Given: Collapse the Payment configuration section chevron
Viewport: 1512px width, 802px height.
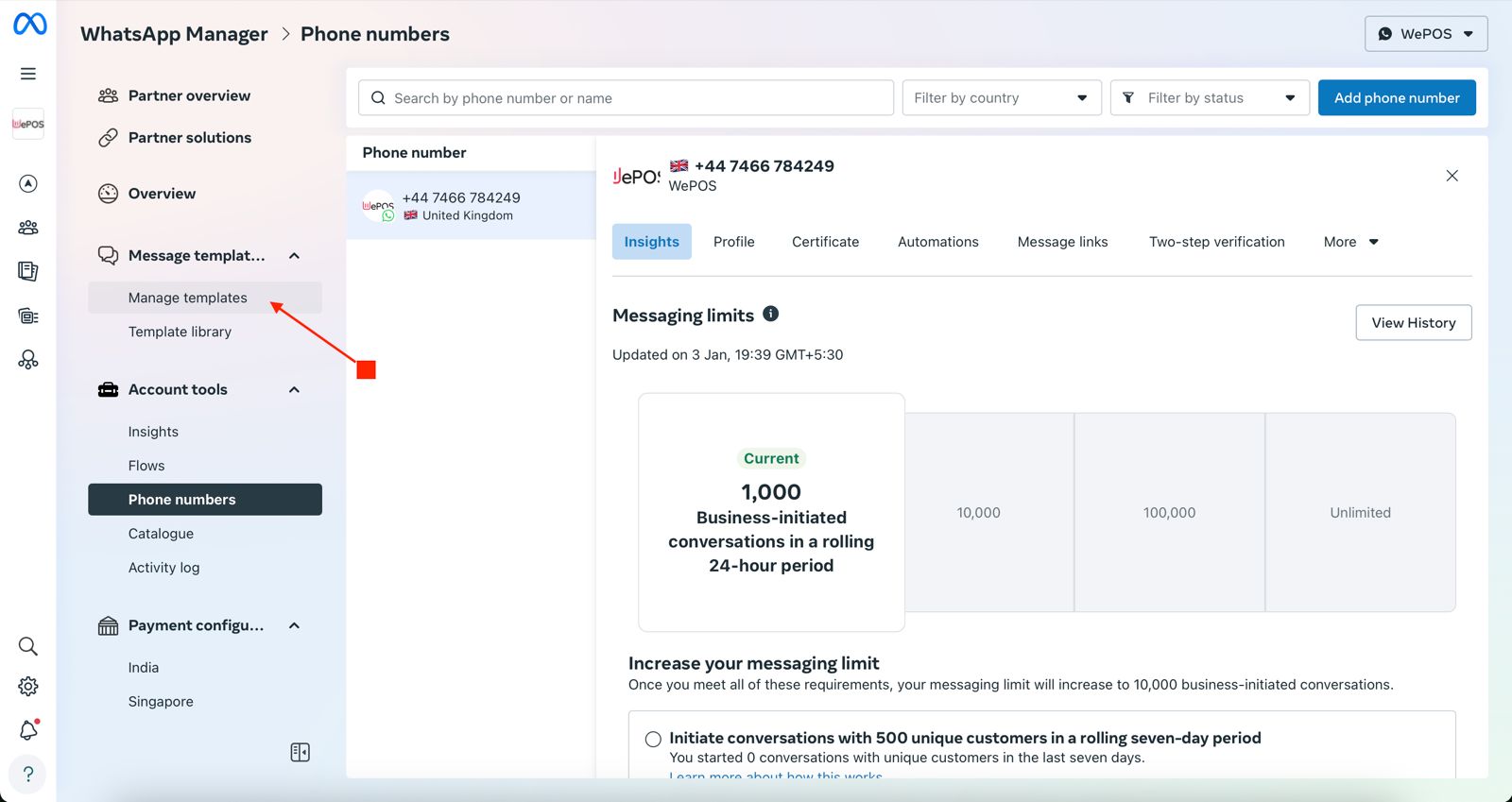Looking at the screenshot, I should click(294, 626).
